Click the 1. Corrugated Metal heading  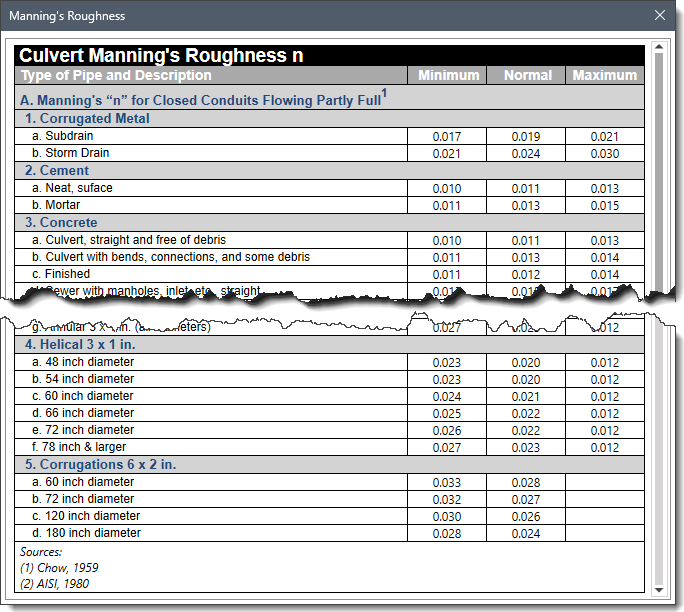(329, 119)
